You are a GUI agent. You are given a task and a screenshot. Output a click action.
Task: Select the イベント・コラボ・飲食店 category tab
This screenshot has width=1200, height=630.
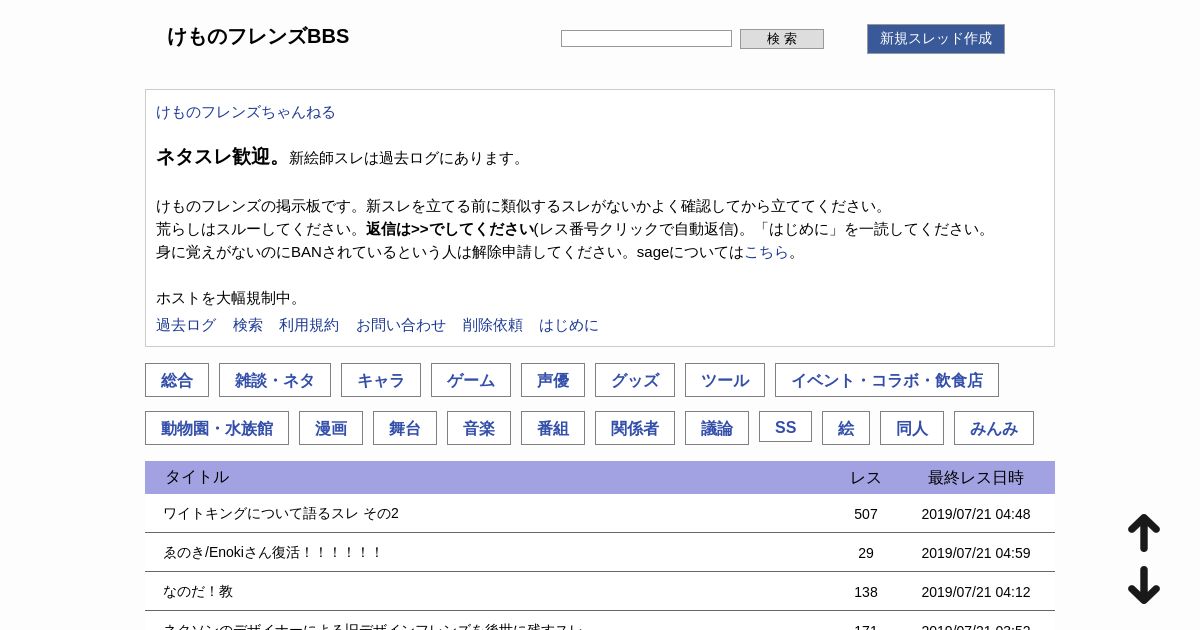coord(887,380)
